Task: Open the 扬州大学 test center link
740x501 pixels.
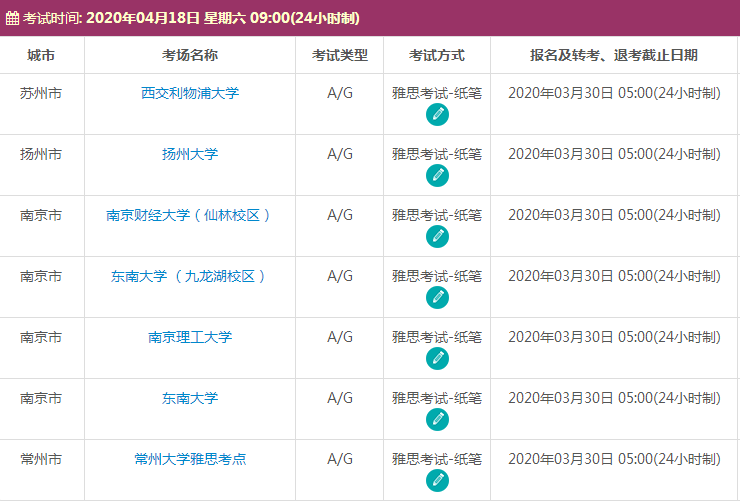Action: (190, 154)
